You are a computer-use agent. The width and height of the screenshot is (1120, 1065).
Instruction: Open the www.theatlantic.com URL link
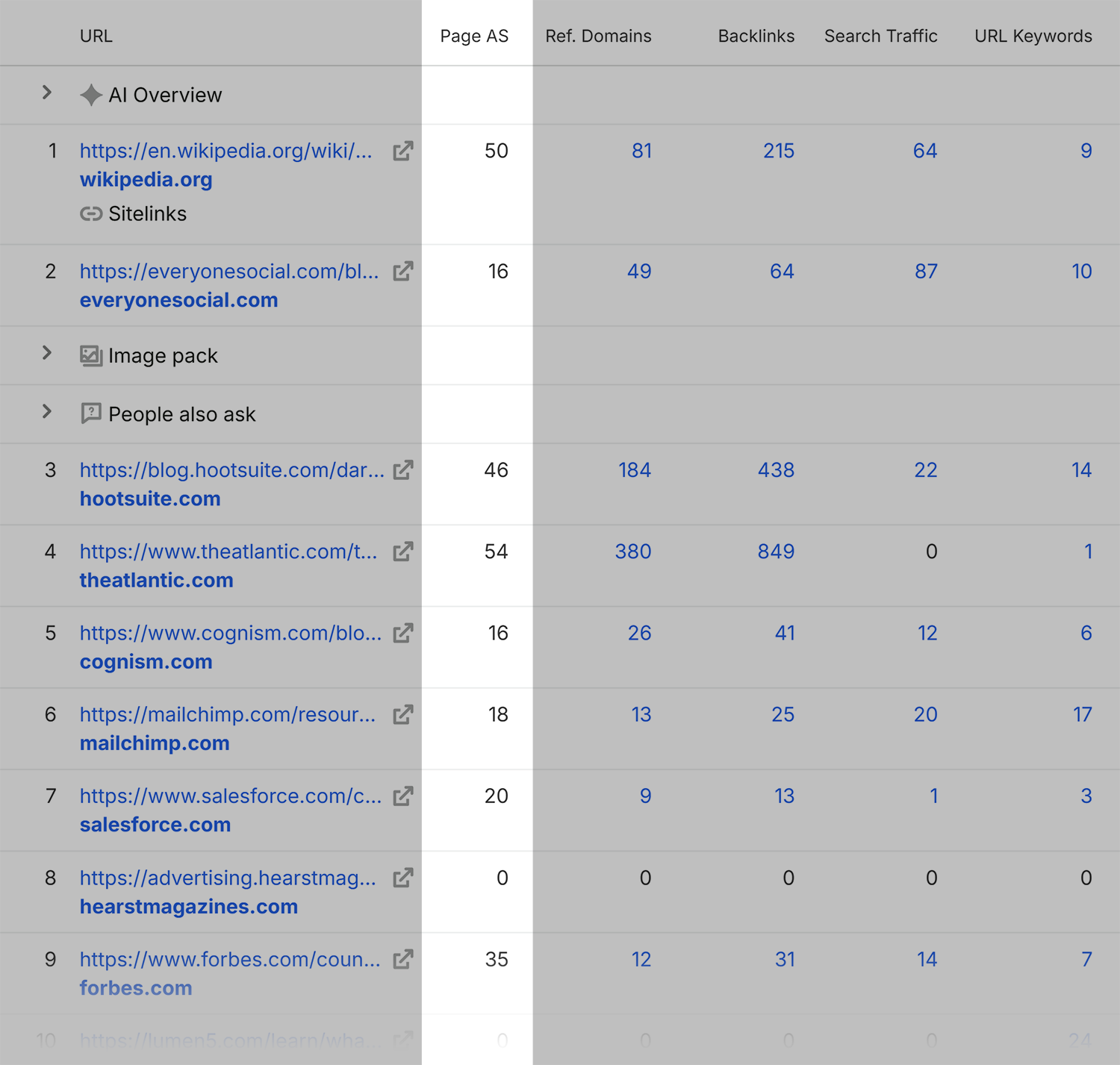tap(228, 552)
